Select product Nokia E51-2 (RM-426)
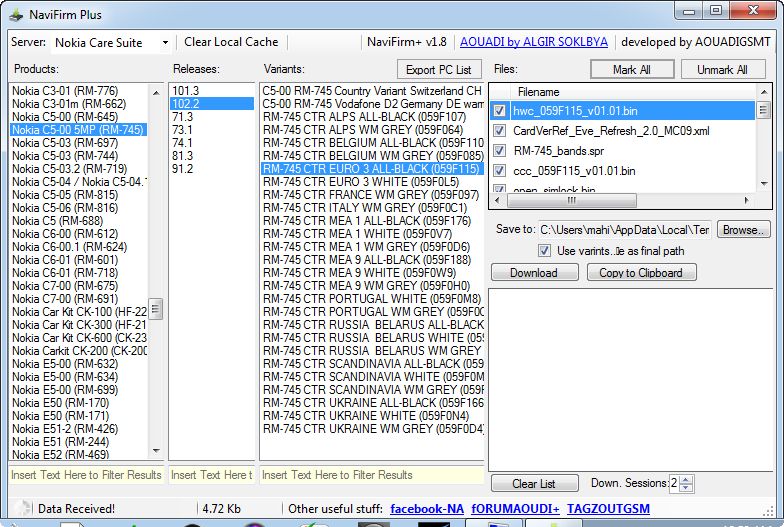Screen dimensions: 784x527 pos(78,428)
